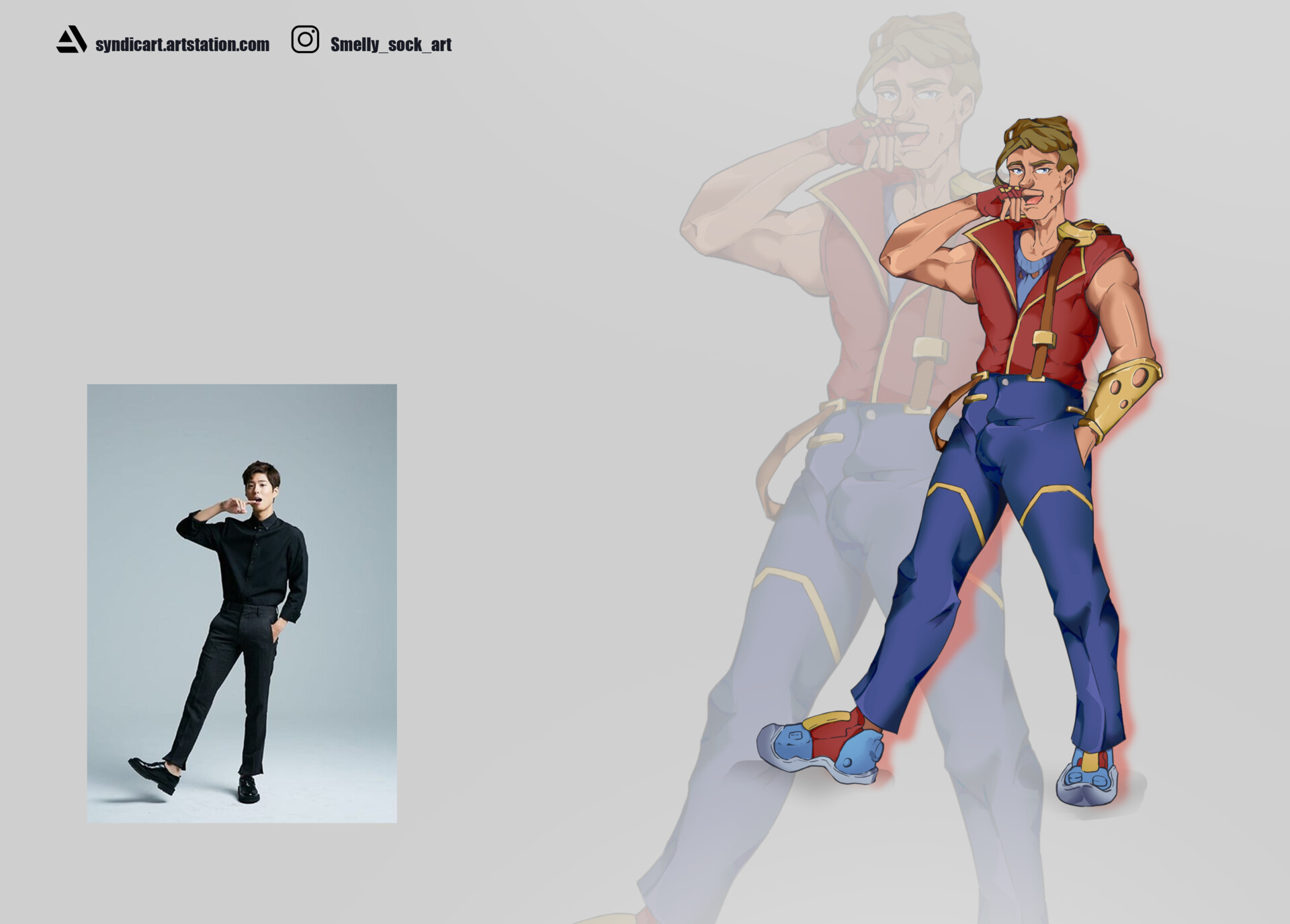Click the photo man's face
Image resolution: width=1290 pixels, height=924 pixels.
pyautogui.click(x=260, y=491)
